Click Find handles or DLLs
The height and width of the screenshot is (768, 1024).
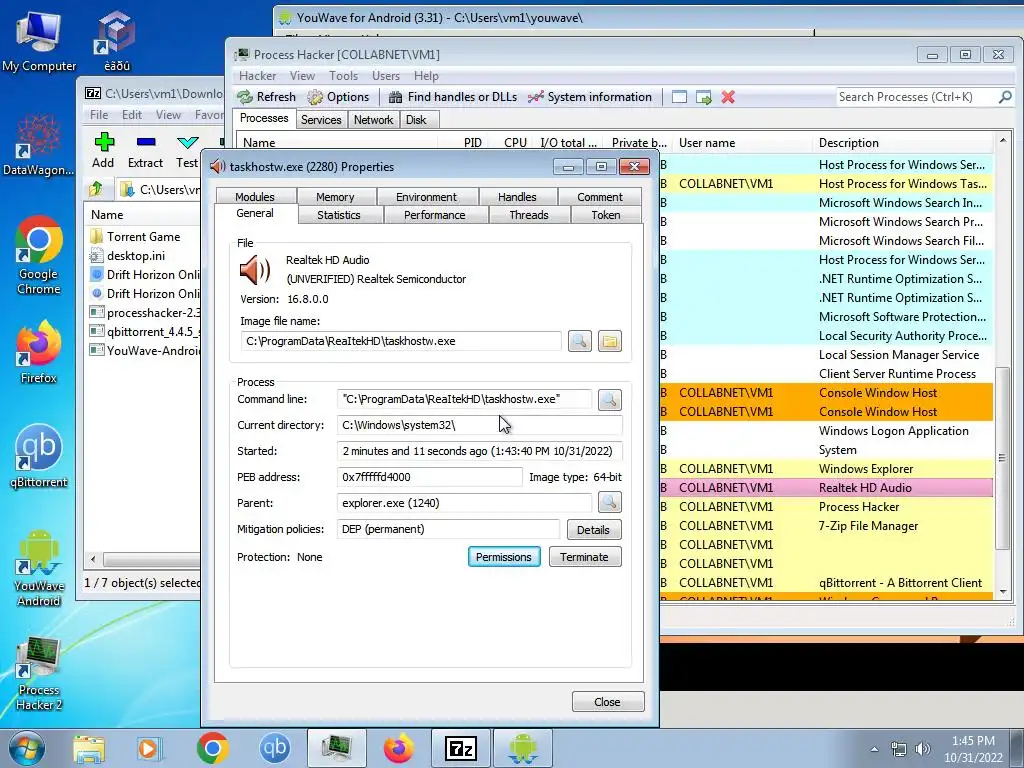tap(453, 97)
